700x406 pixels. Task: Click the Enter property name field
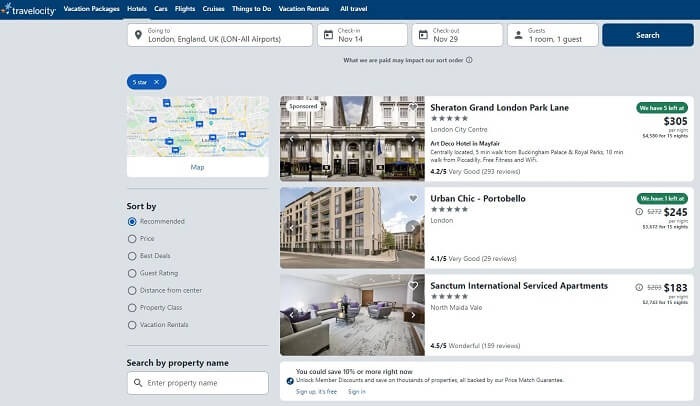click(198, 383)
